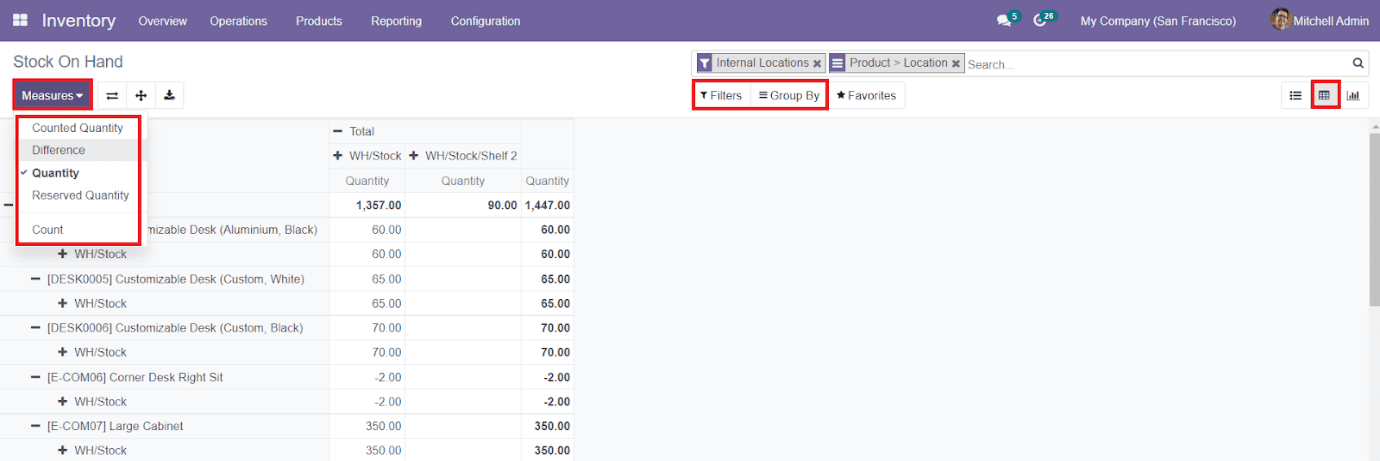Open the Group By dropdown
Viewport: 1380px width, 461px height.
click(x=789, y=96)
